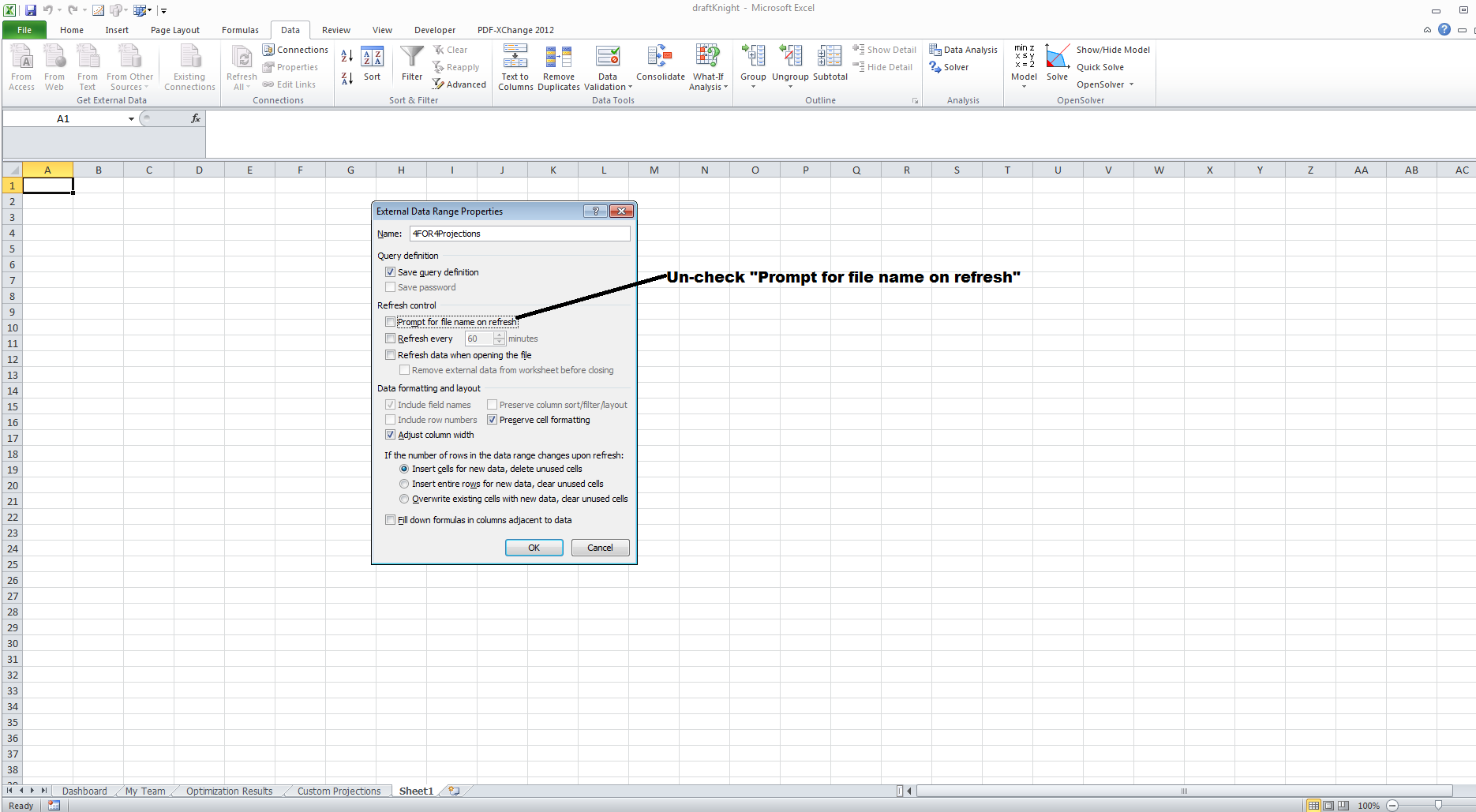Switch to the Formulas ribbon tab
This screenshot has height=812, width=1476.
240,30
